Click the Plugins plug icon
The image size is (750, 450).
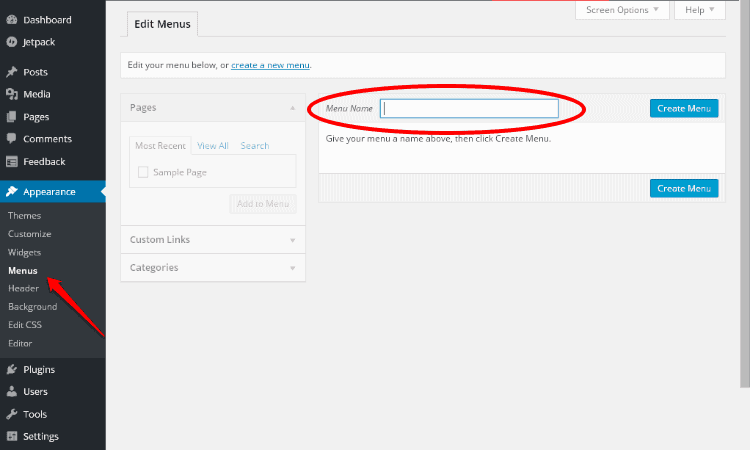(12, 369)
